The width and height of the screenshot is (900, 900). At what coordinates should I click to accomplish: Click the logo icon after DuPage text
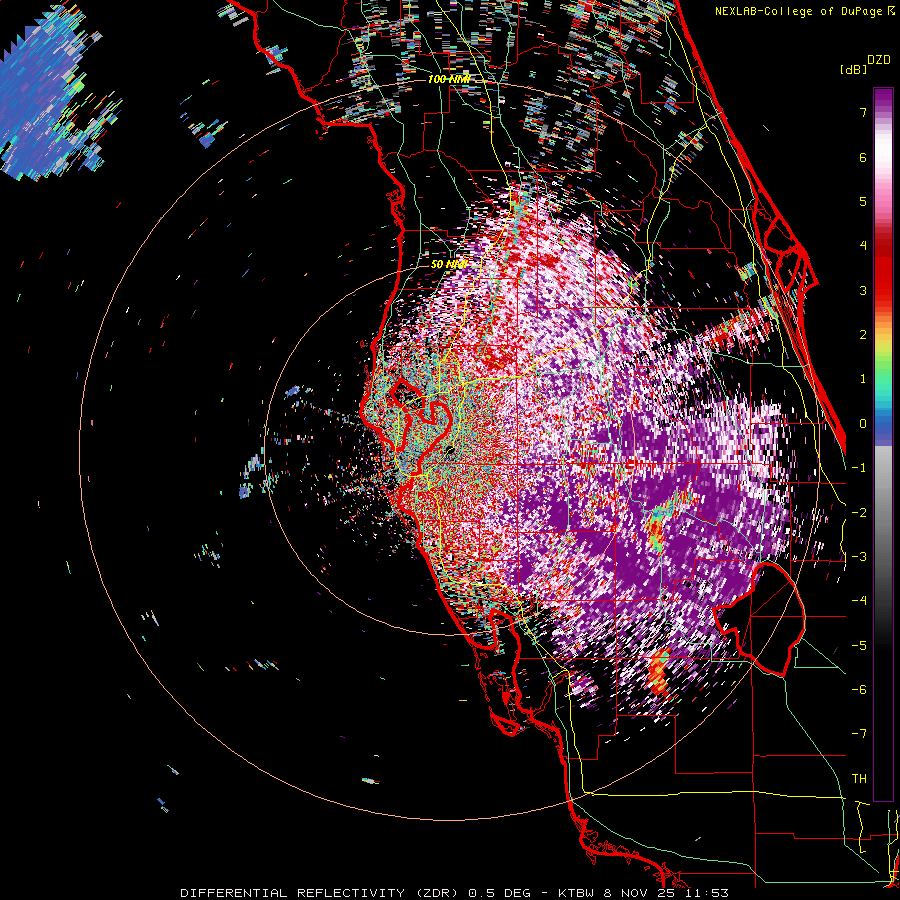(x=891, y=10)
